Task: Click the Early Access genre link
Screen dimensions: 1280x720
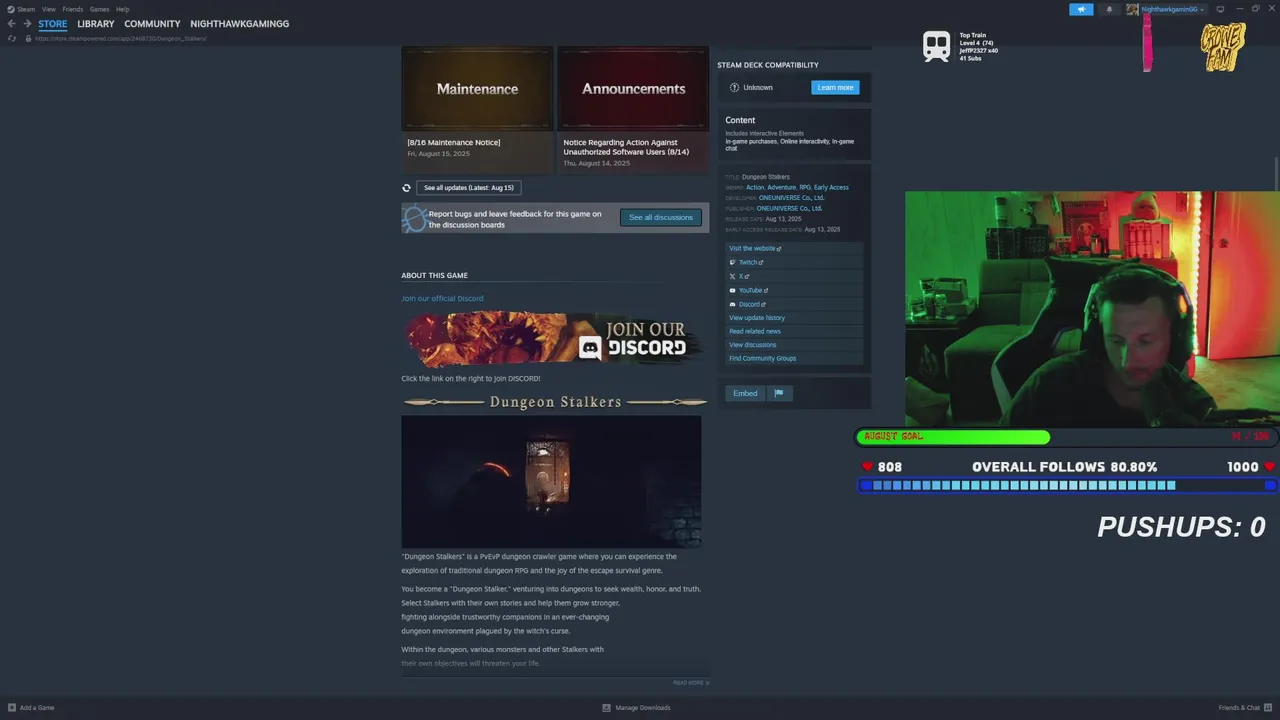Action: click(831, 188)
